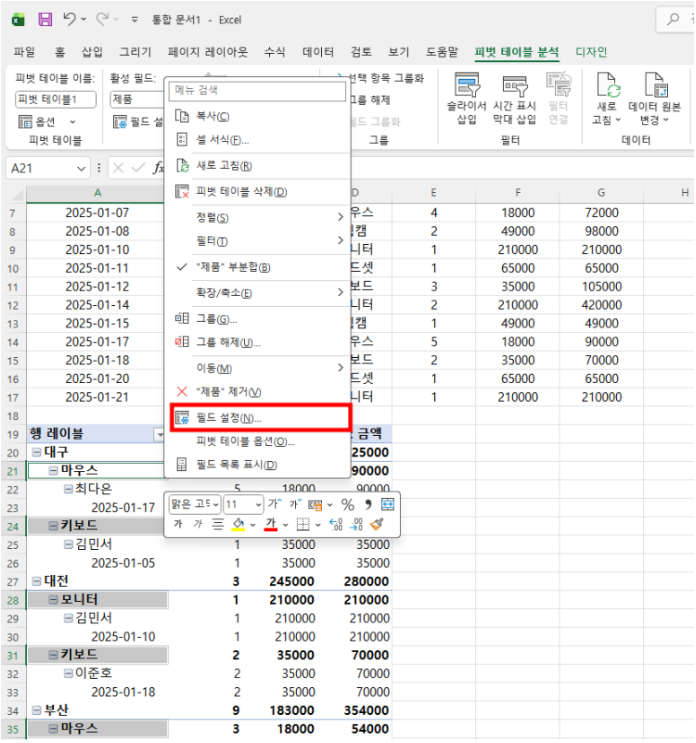Collapse the 대전 row group
696x743 pixels.
pos(36,579)
